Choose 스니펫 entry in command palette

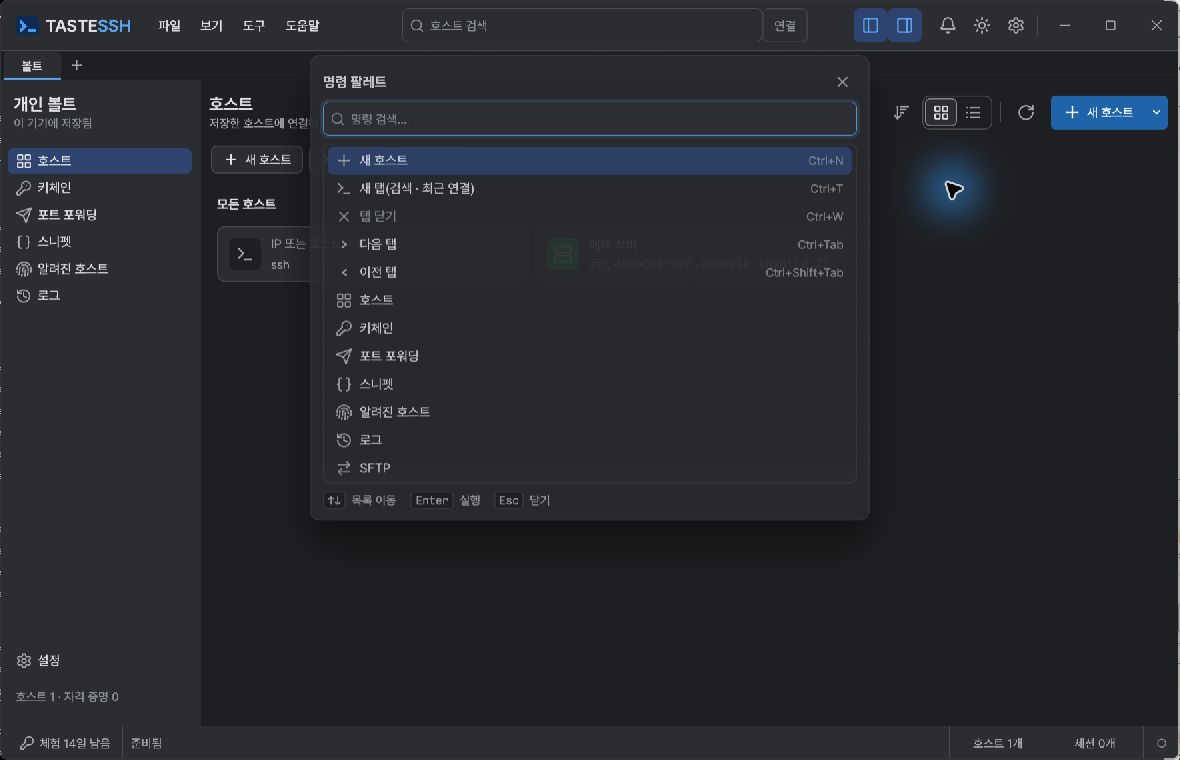pos(589,384)
